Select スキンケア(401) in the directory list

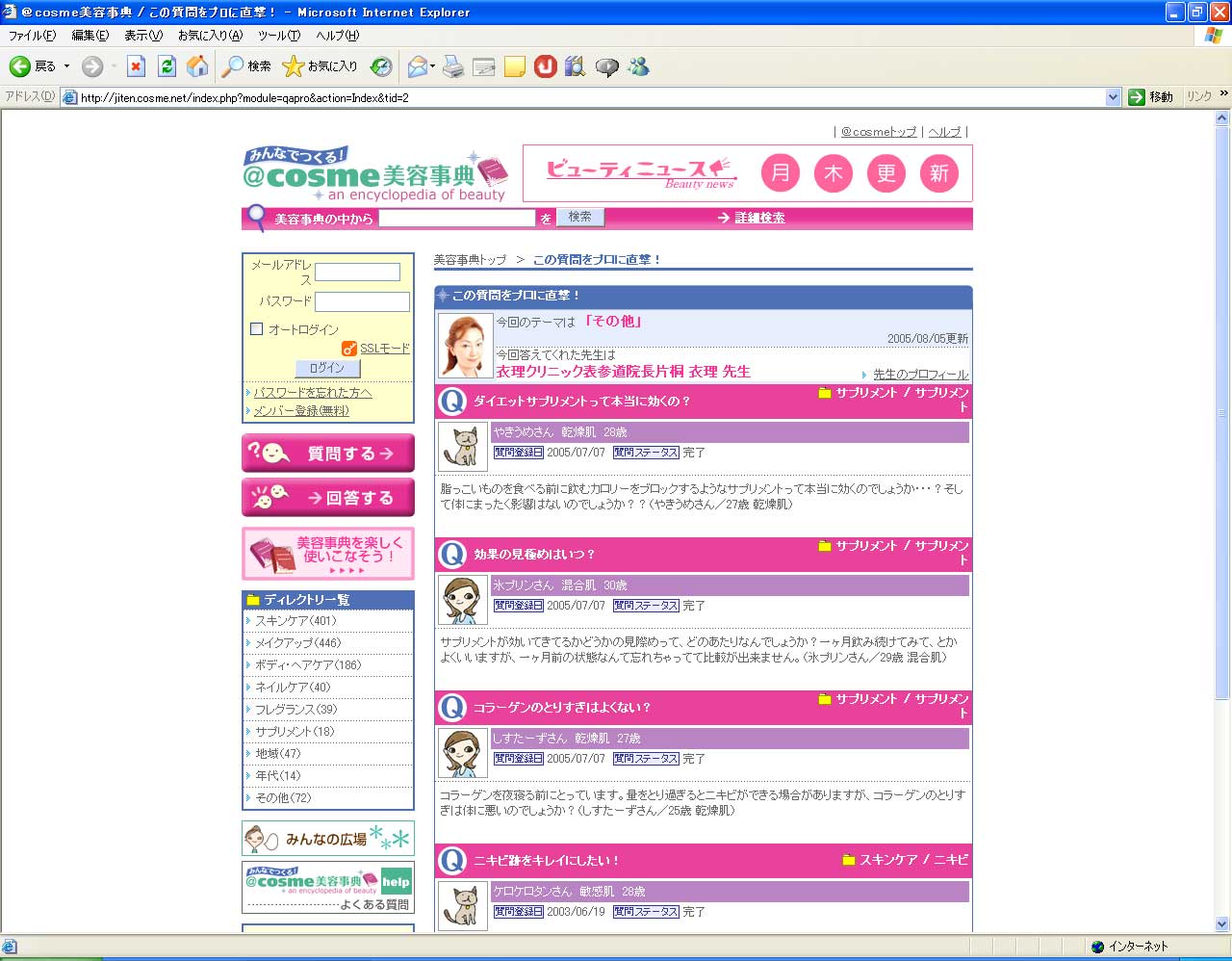(x=295, y=621)
